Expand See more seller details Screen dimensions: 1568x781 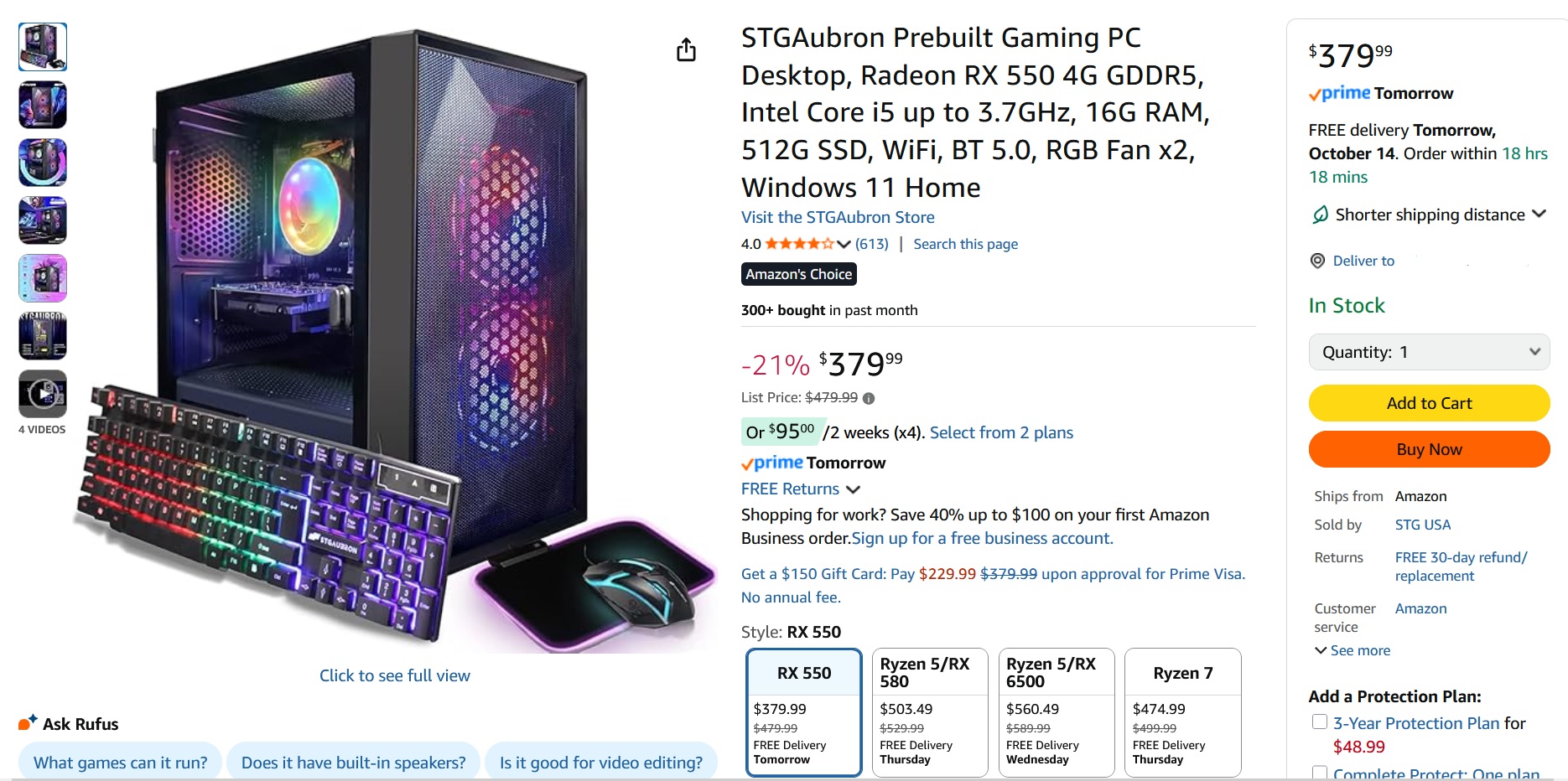(1352, 650)
